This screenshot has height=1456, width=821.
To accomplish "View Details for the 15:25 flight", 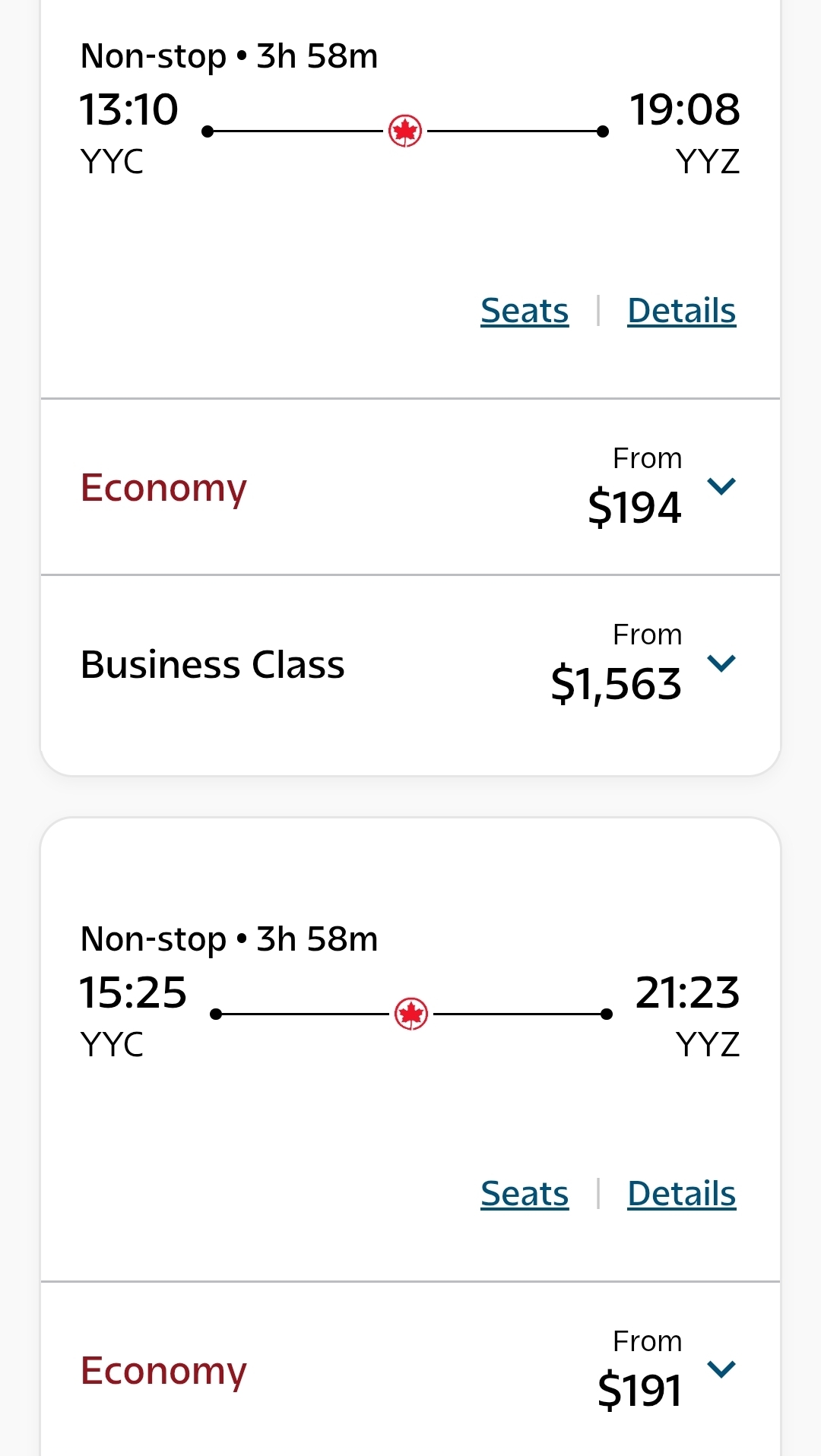I will point(681,1194).
